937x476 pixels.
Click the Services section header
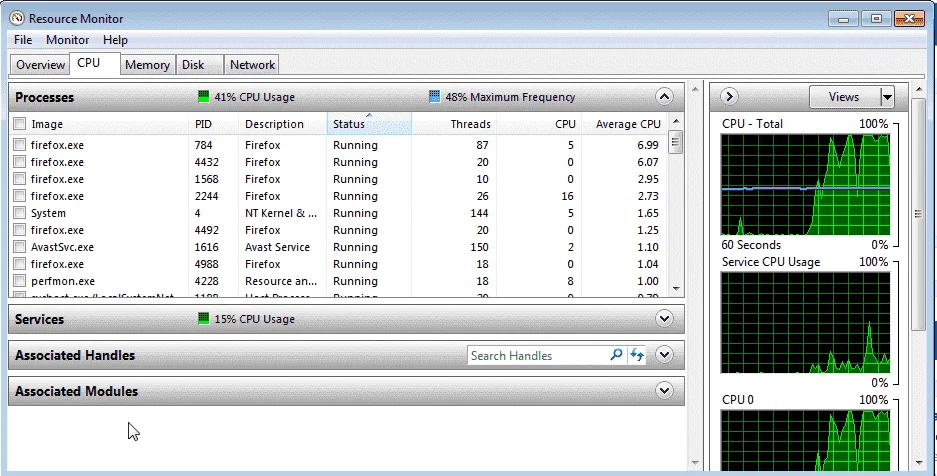(x=346, y=319)
